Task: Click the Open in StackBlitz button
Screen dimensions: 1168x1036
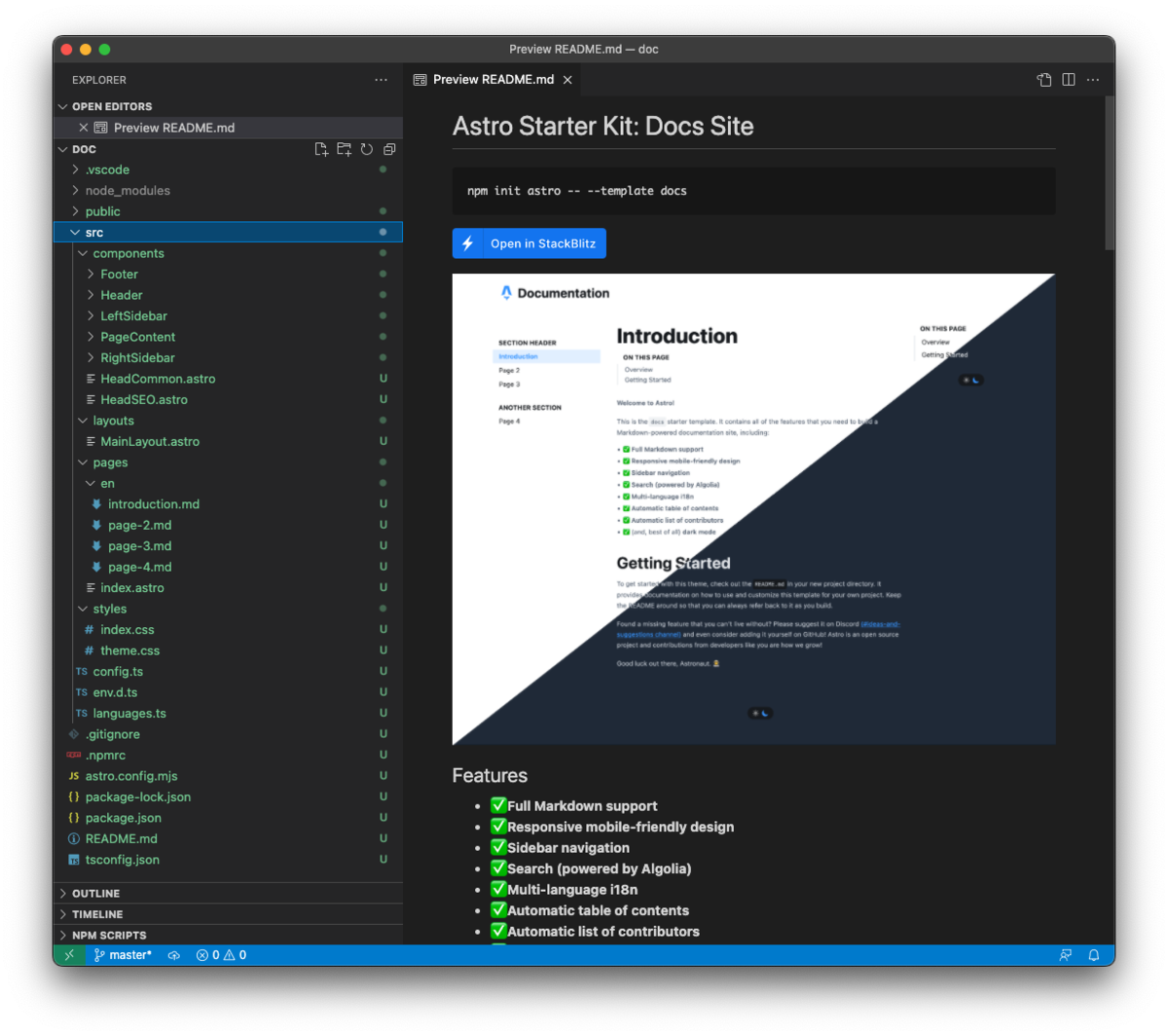Action: pyautogui.click(x=529, y=243)
